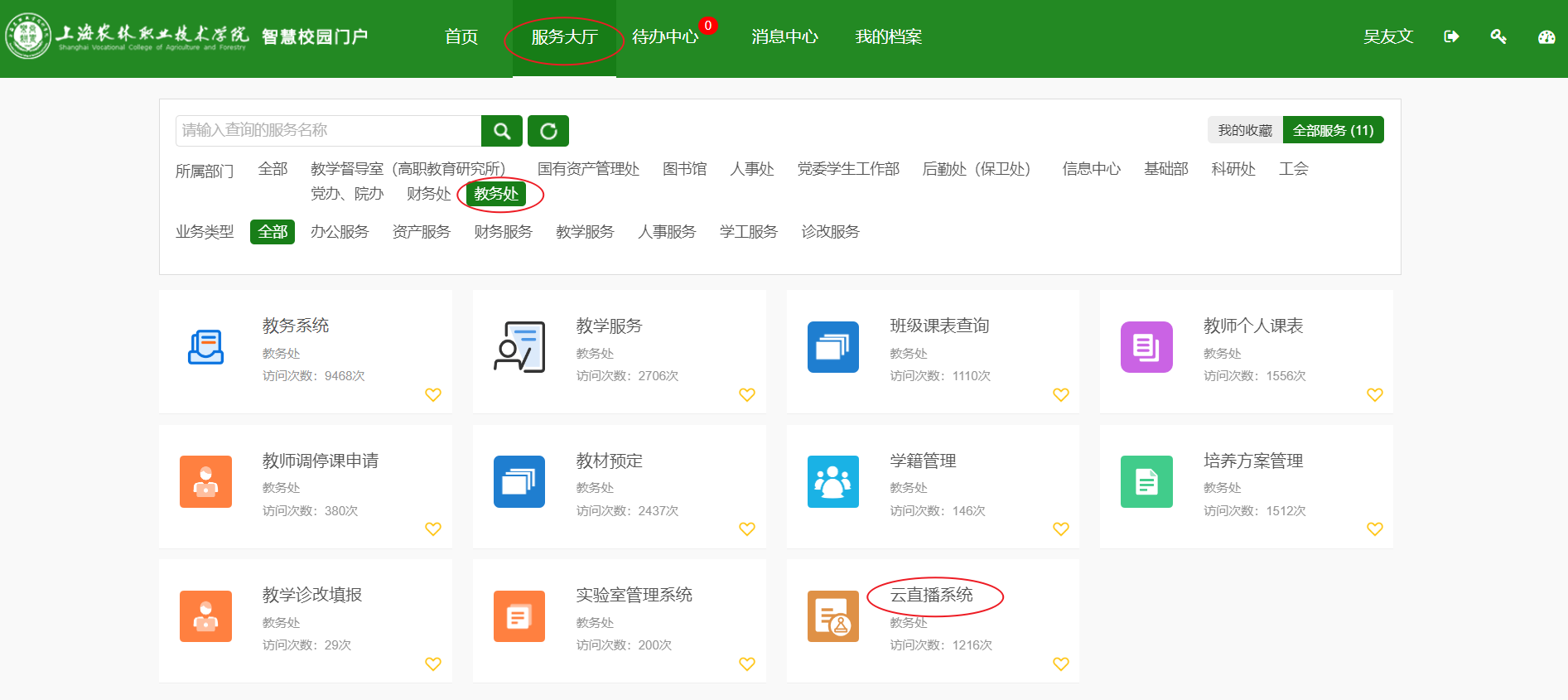
Task: Click the 实验室管理系统 service title
Action: (x=634, y=595)
